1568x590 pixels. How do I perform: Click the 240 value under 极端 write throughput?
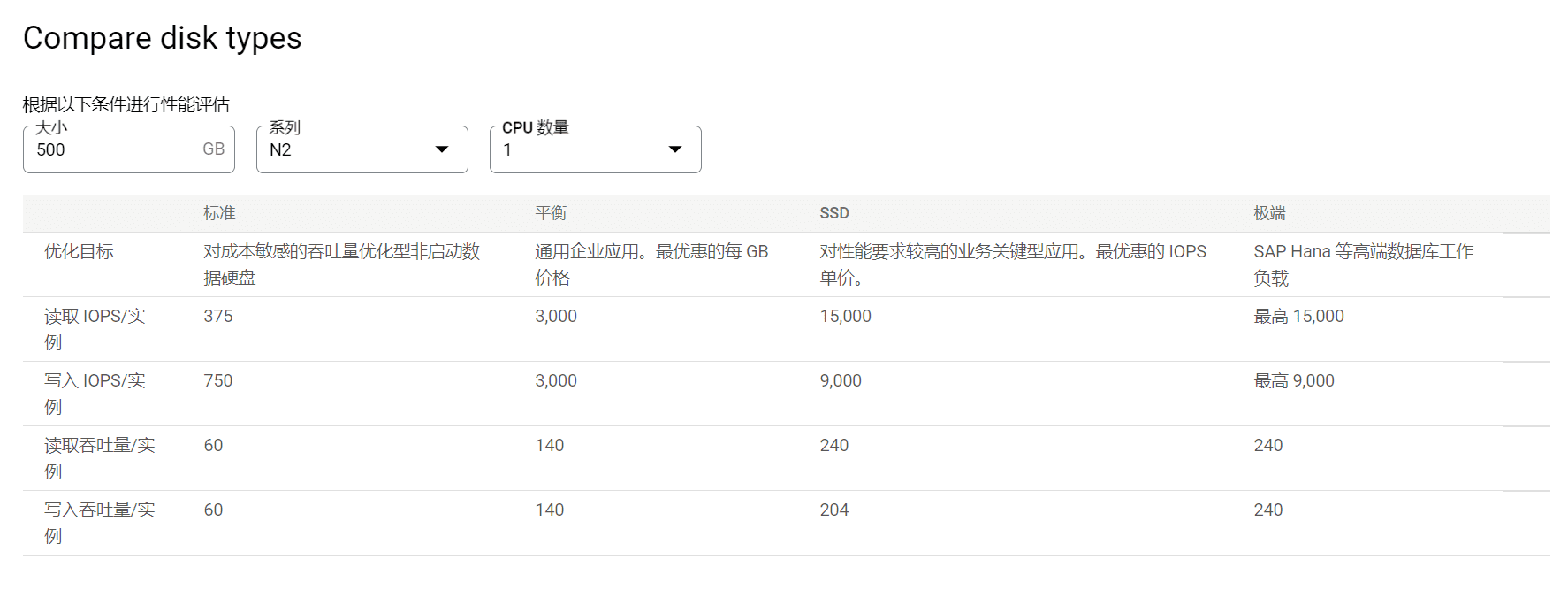point(1269,510)
